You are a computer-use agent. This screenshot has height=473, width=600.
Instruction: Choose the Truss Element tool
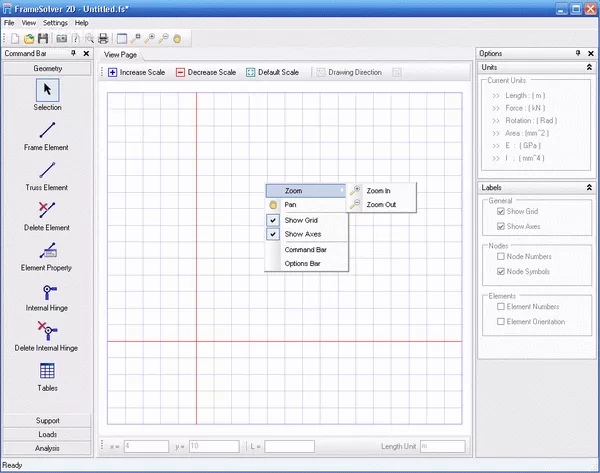click(47, 176)
